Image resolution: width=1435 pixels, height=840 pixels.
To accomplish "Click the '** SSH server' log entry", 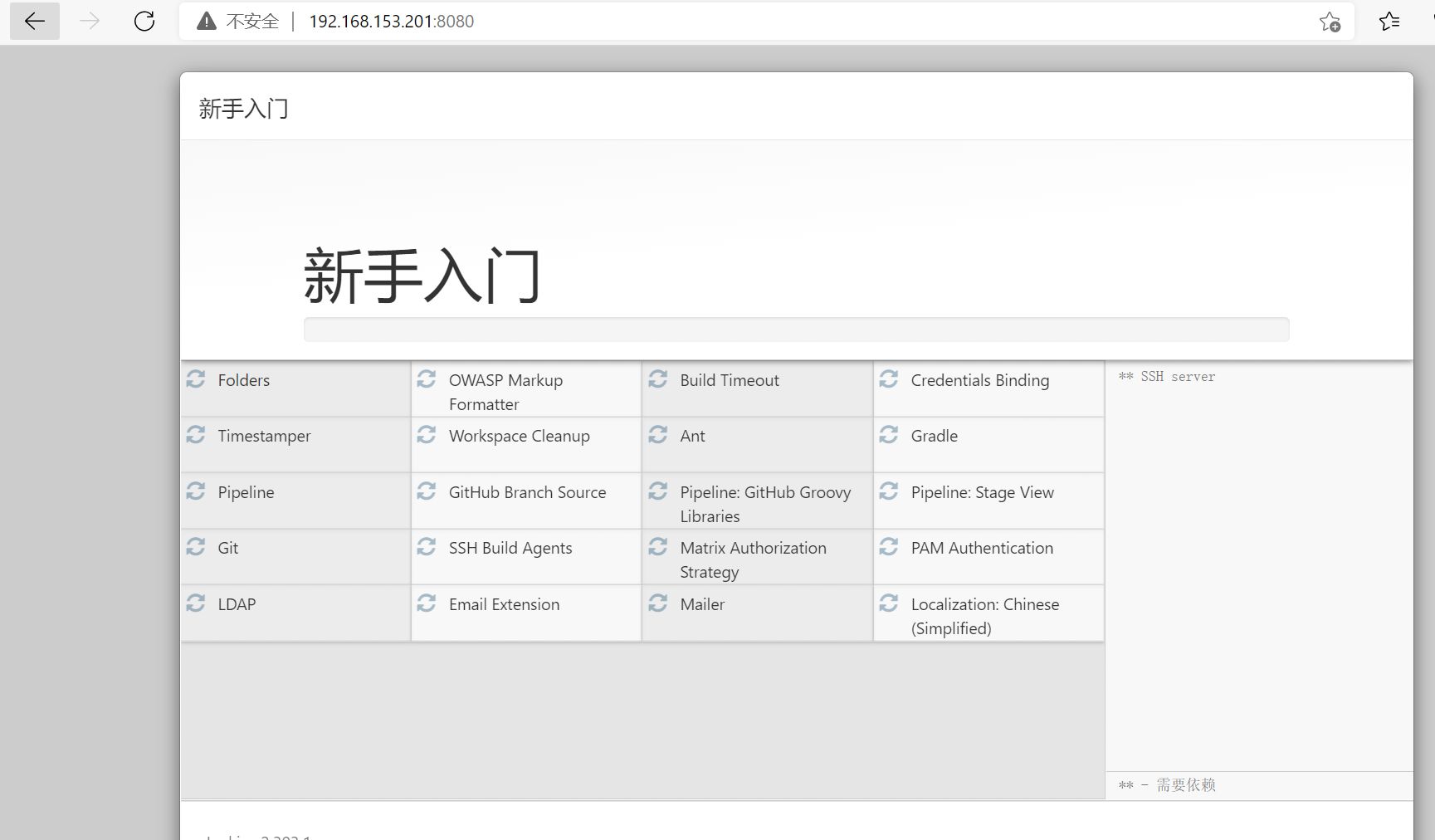I will (1167, 377).
